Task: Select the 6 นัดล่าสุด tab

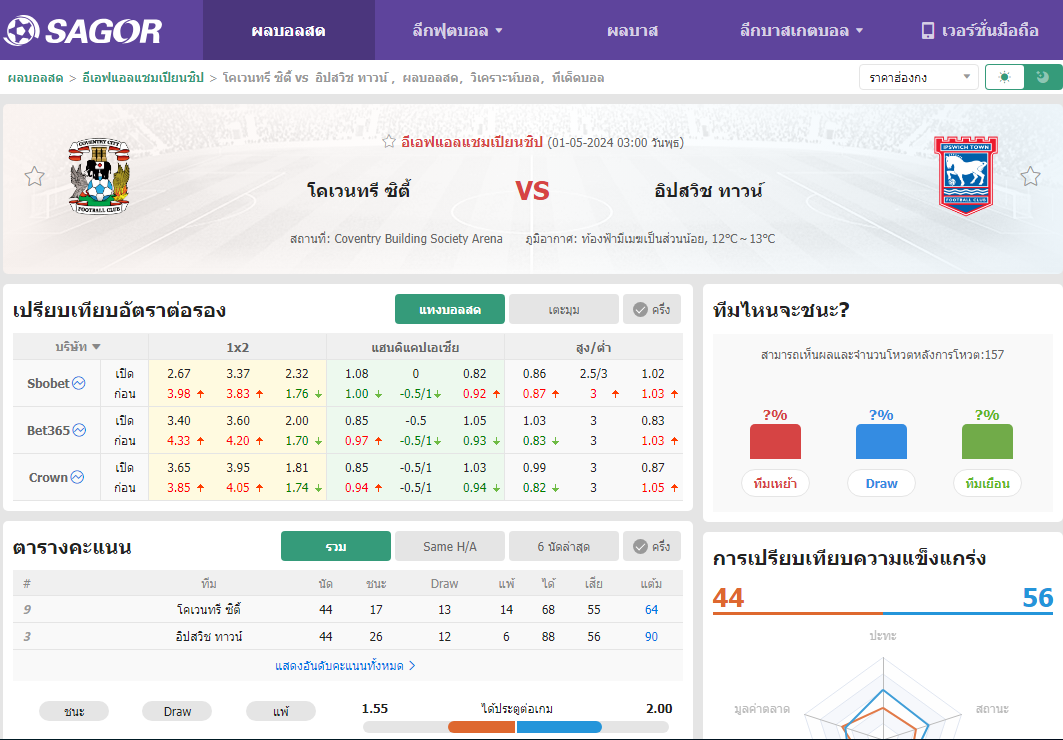Action: pos(563,546)
